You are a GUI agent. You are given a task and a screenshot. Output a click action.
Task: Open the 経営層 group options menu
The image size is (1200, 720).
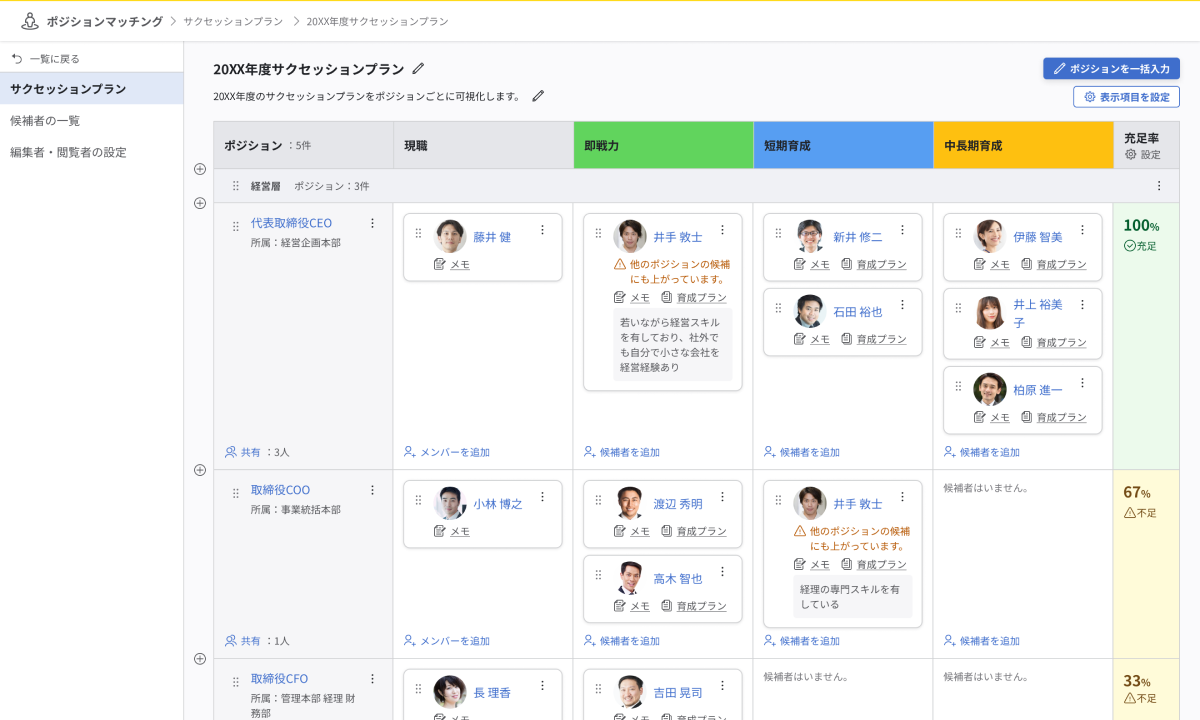pos(1159,186)
